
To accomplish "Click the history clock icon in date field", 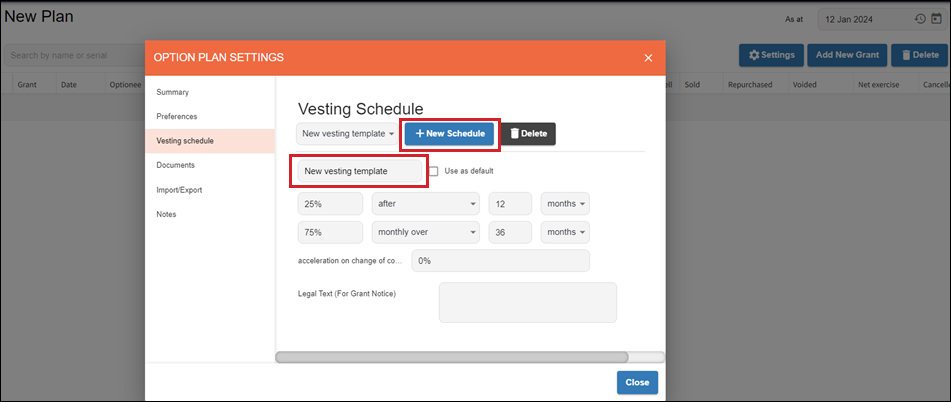I will pos(920,19).
